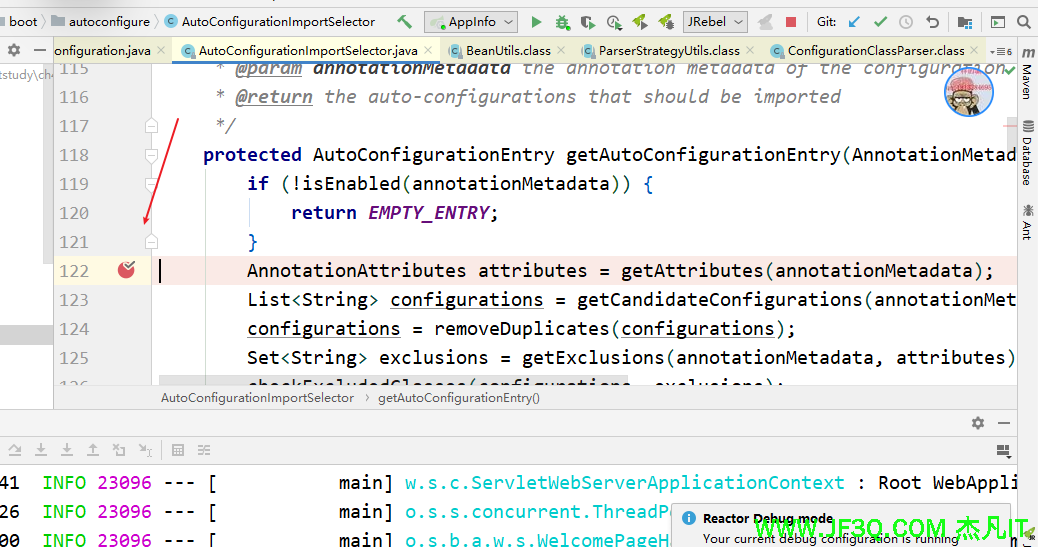The width and height of the screenshot is (1038, 547).
Task: Open the Search Everywhere magnifier
Action: 1025,21
